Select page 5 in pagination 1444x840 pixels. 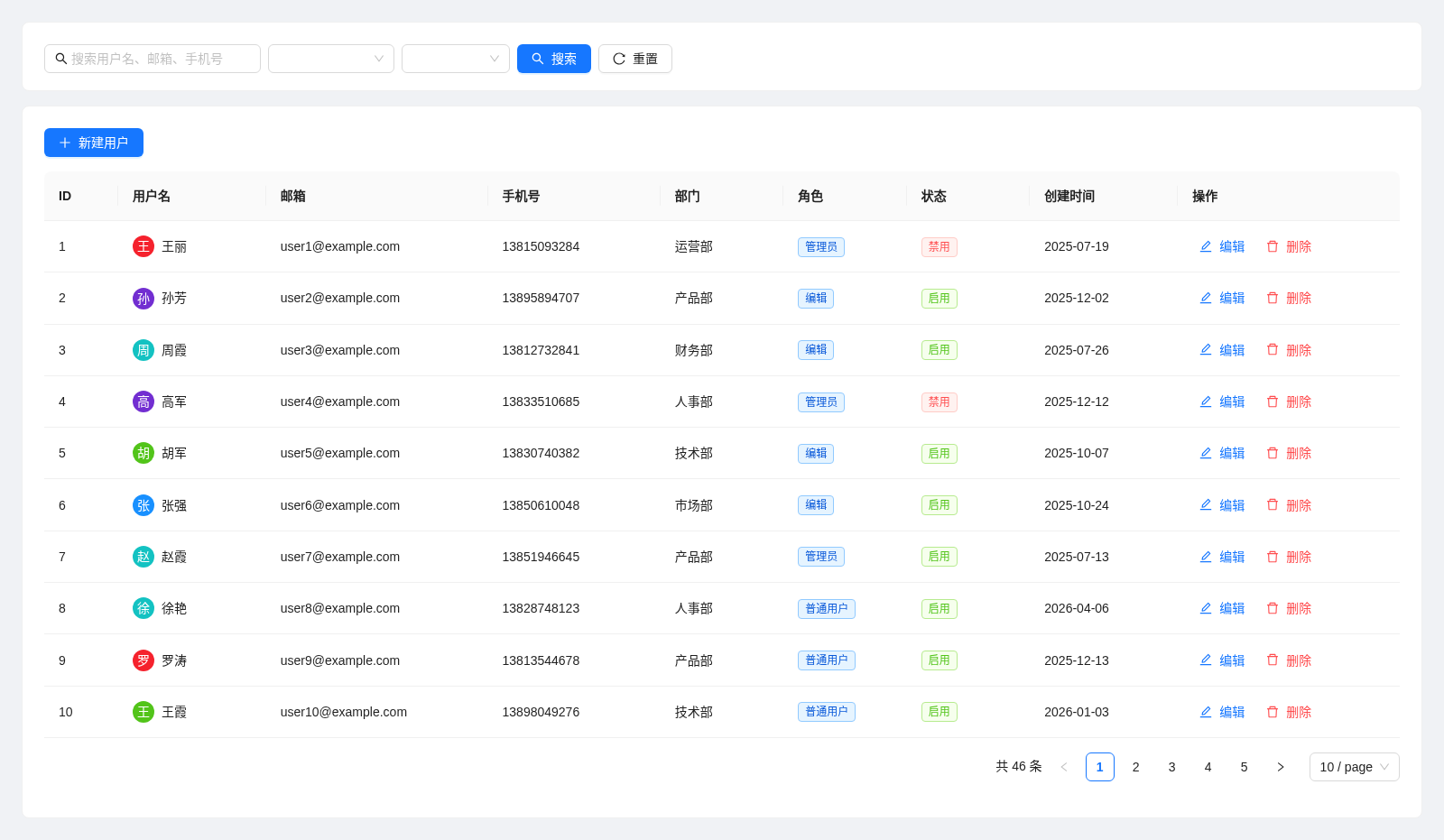(1245, 767)
